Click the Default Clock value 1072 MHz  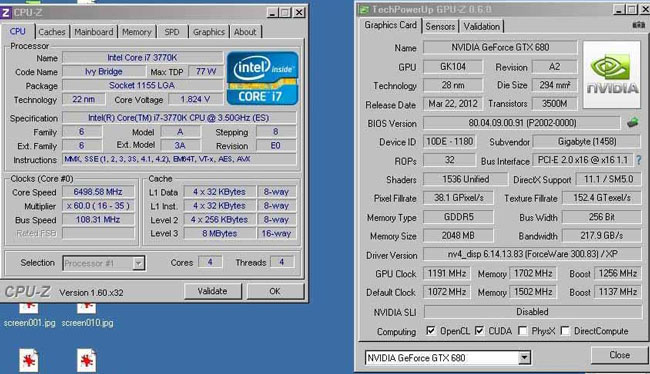(447, 292)
